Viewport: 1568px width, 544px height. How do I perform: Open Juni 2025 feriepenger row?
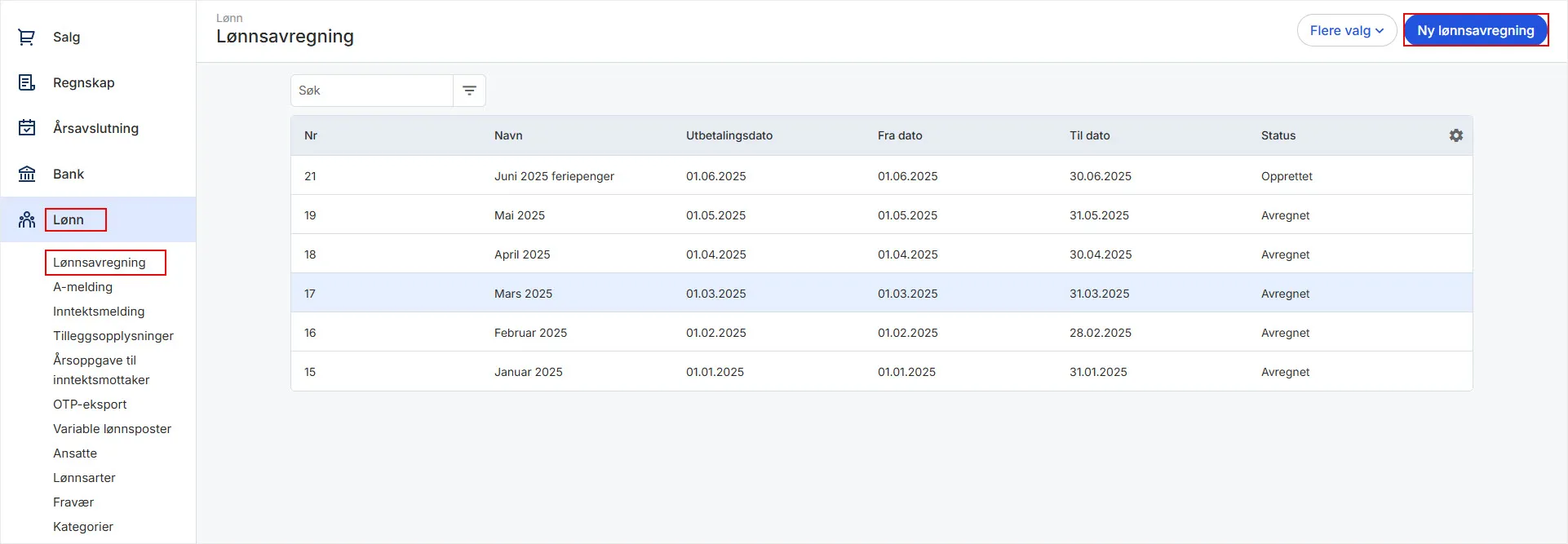tap(554, 176)
